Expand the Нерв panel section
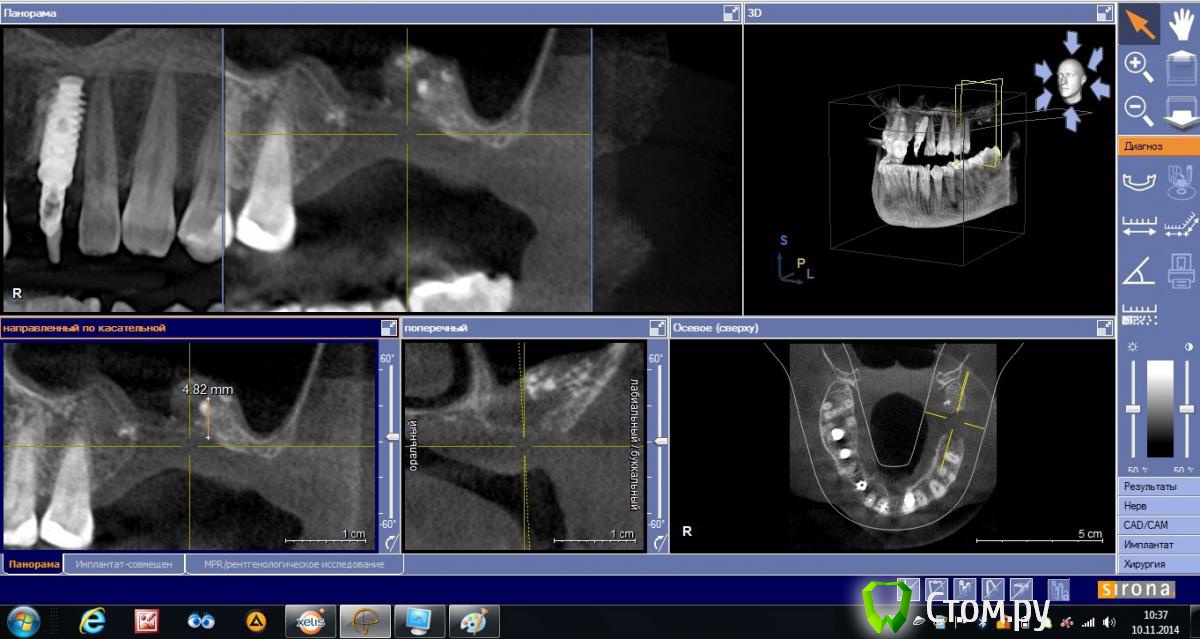This screenshot has width=1200, height=639. point(1158,506)
